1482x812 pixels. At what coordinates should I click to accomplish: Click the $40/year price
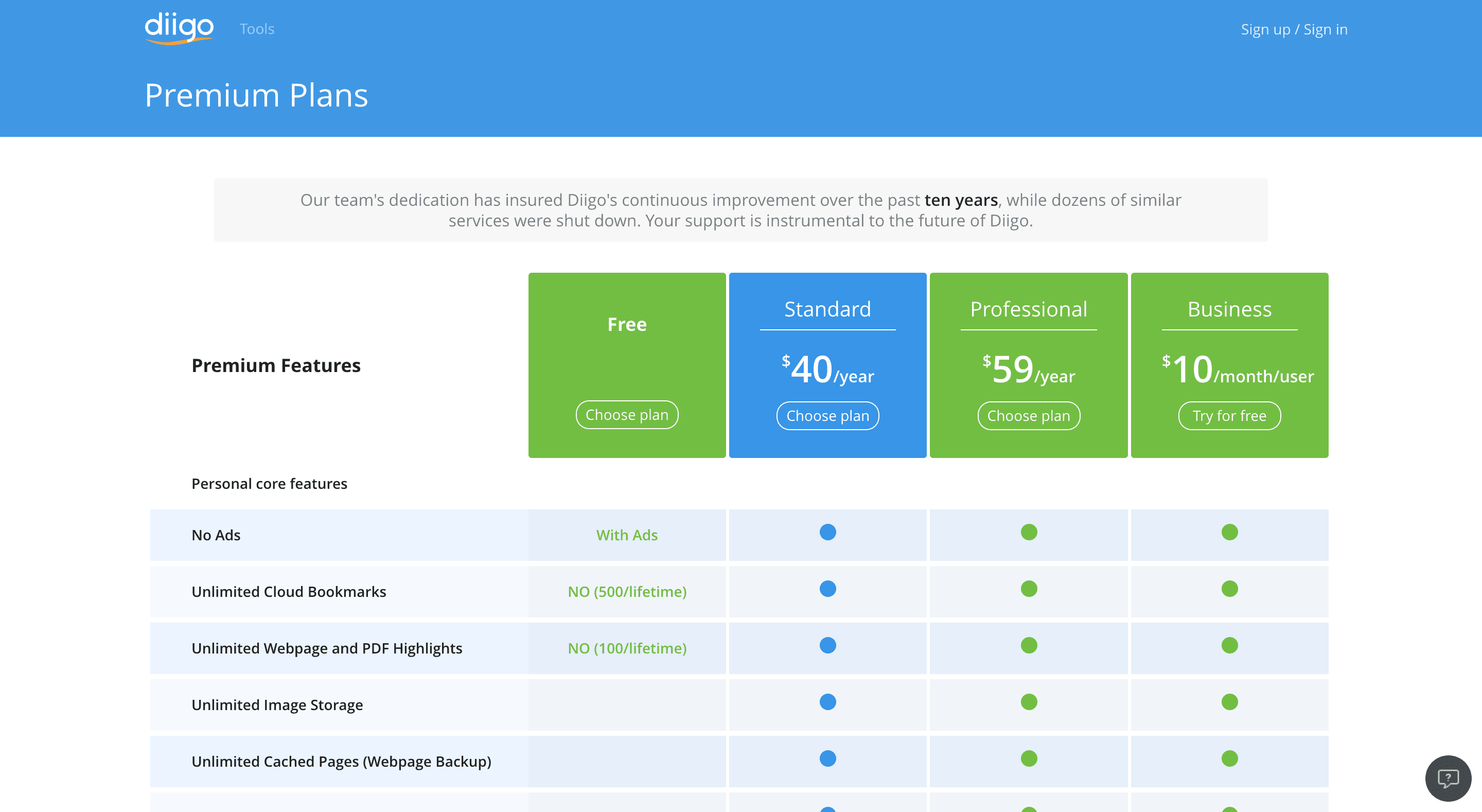[x=827, y=369]
